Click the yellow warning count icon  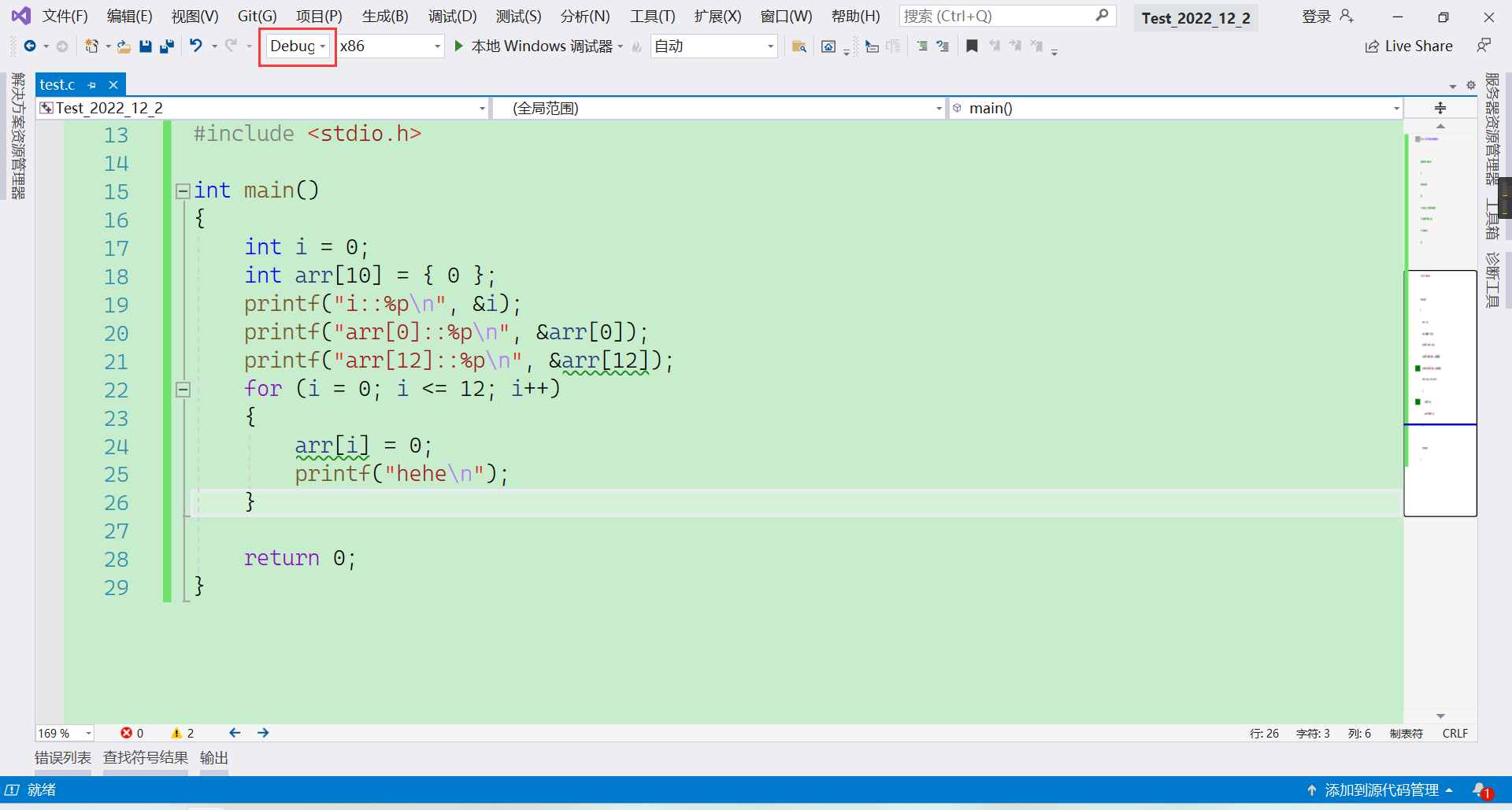(176, 733)
